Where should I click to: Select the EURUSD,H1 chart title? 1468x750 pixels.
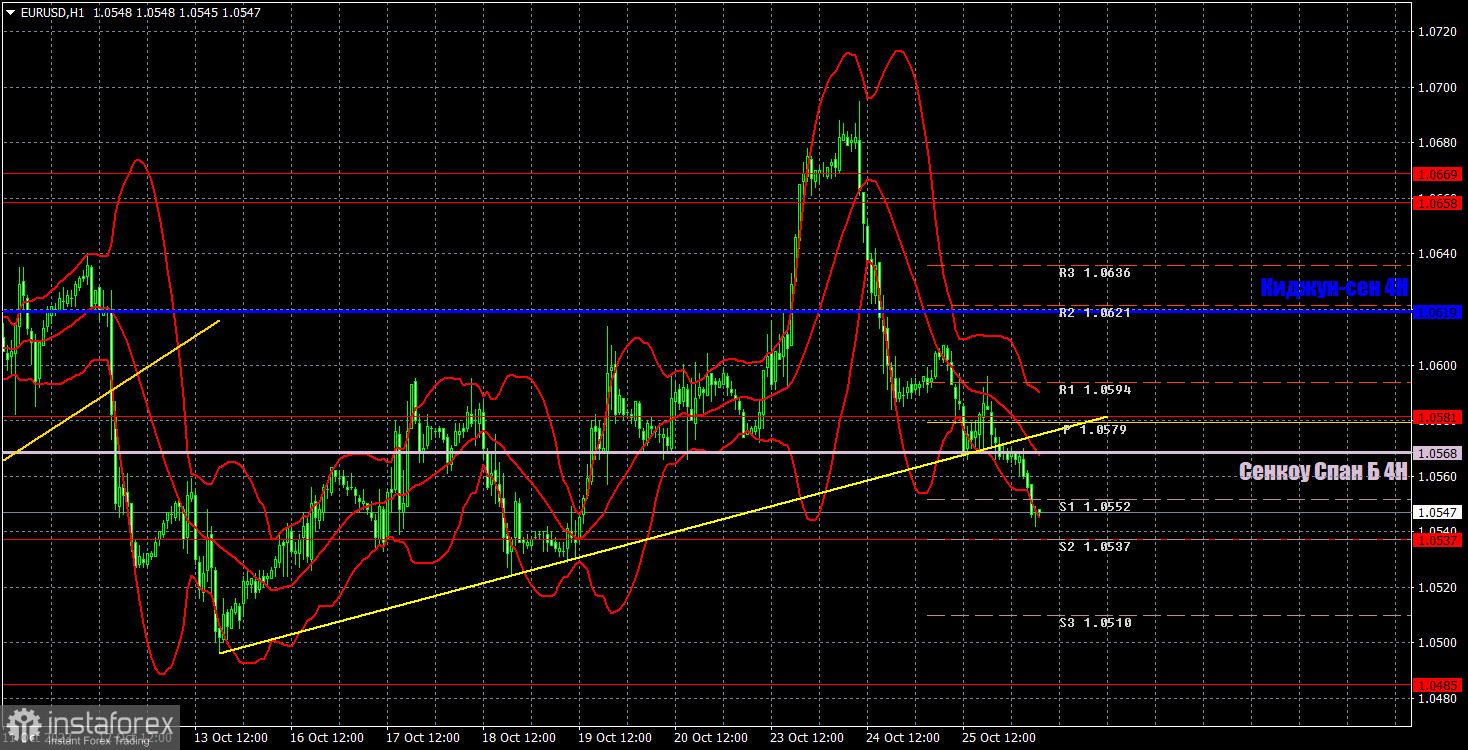(52, 13)
